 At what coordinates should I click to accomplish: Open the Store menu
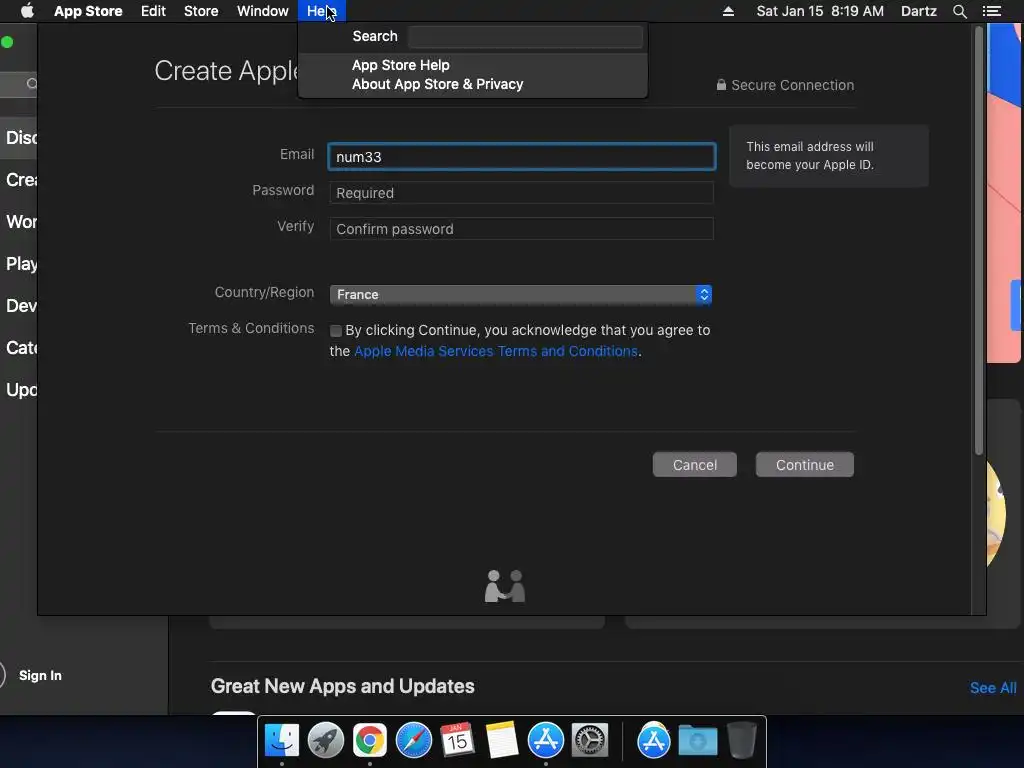201,11
